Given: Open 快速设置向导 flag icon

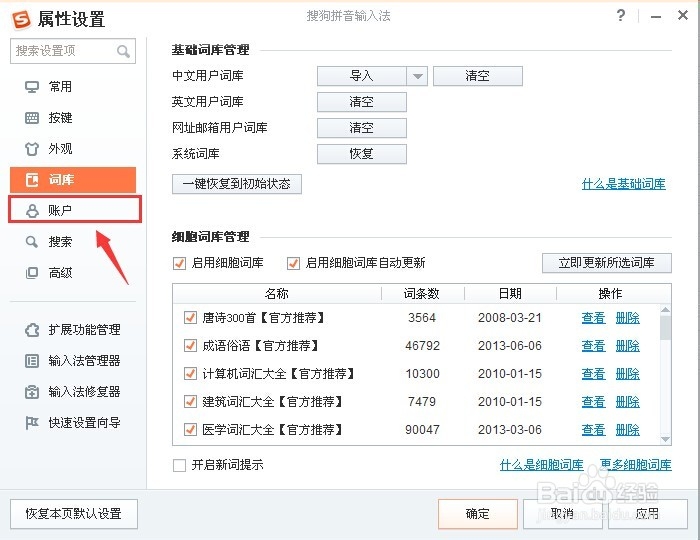Looking at the screenshot, I should point(32,423).
